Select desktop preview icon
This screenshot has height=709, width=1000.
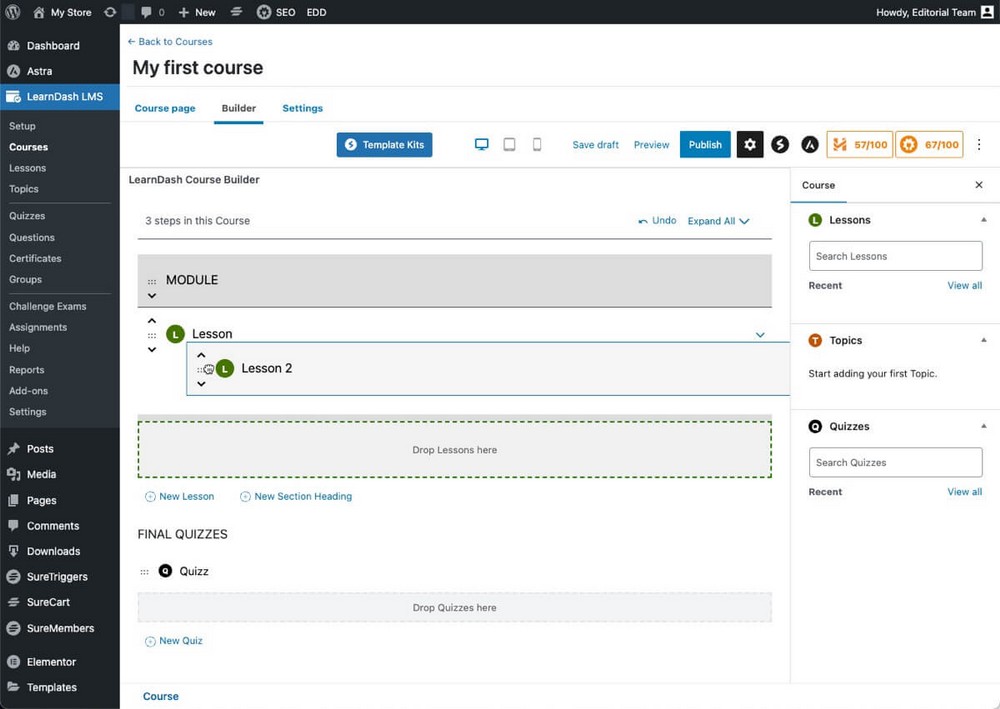tap(482, 145)
